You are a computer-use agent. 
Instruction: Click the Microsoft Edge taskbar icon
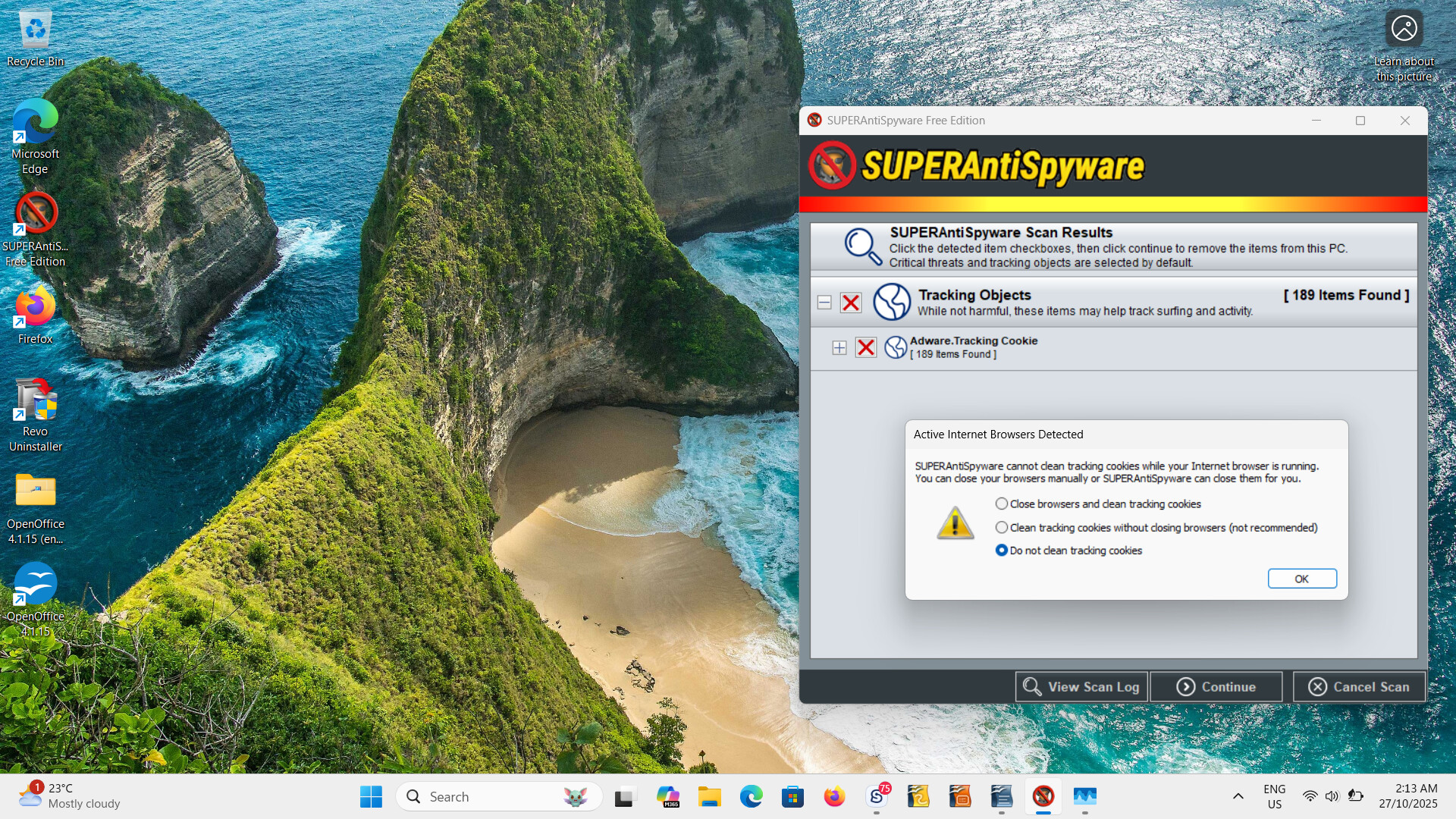pos(751,797)
